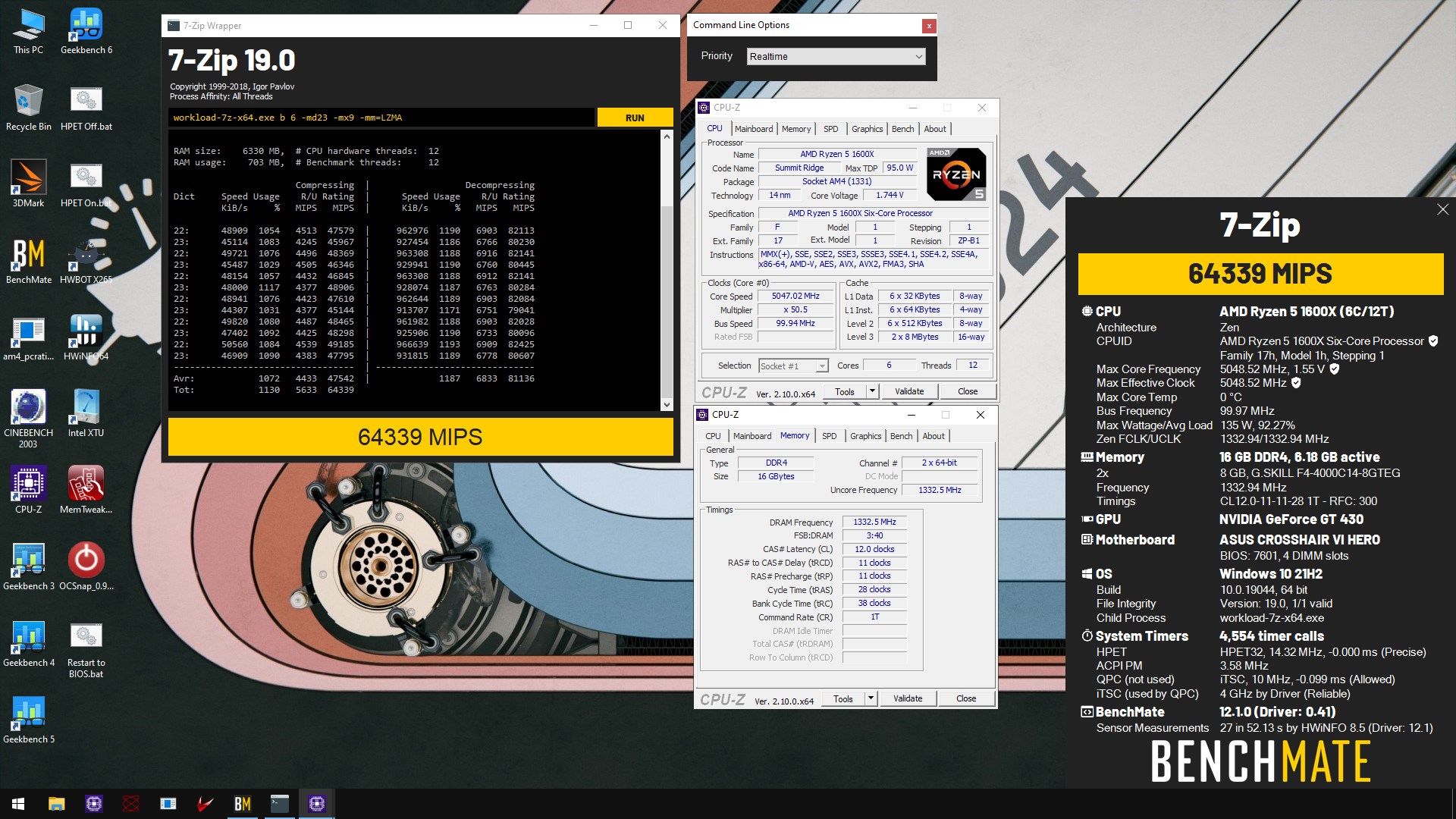Click Validate in lower CPU-Z window
The width and height of the screenshot is (1456, 819).
click(x=908, y=698)
